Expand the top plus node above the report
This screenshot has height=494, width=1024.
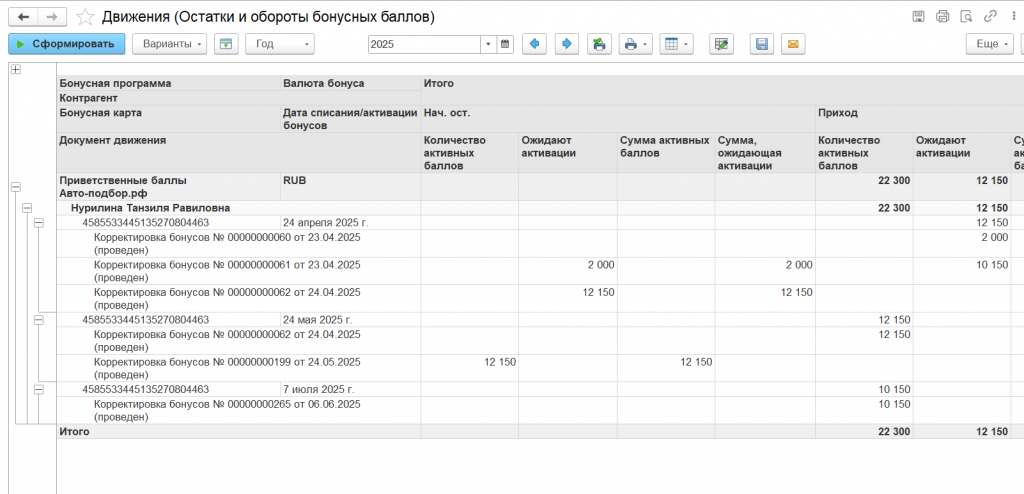[x=15, y=69]
